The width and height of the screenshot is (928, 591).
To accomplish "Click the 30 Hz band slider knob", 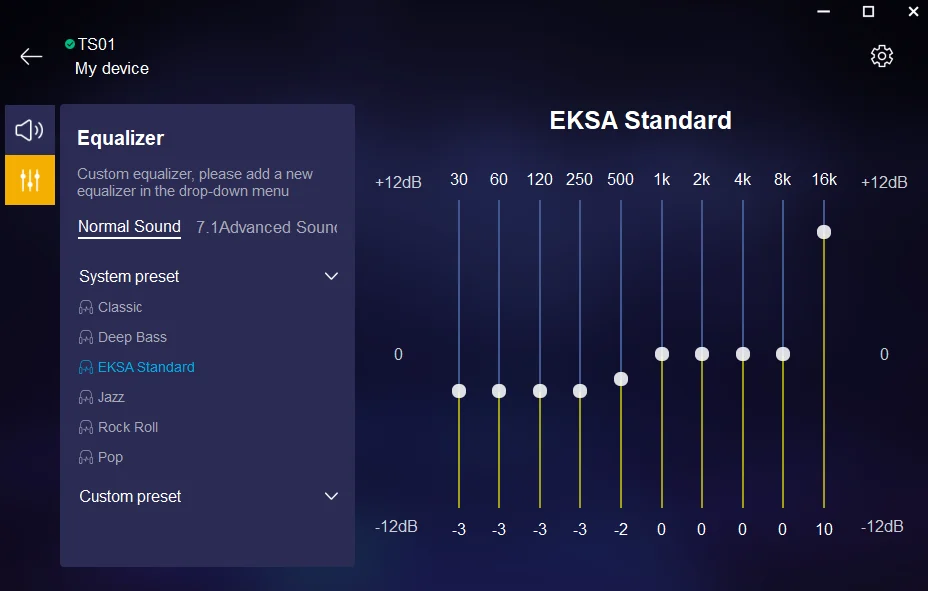I will [x=459, y=391].
